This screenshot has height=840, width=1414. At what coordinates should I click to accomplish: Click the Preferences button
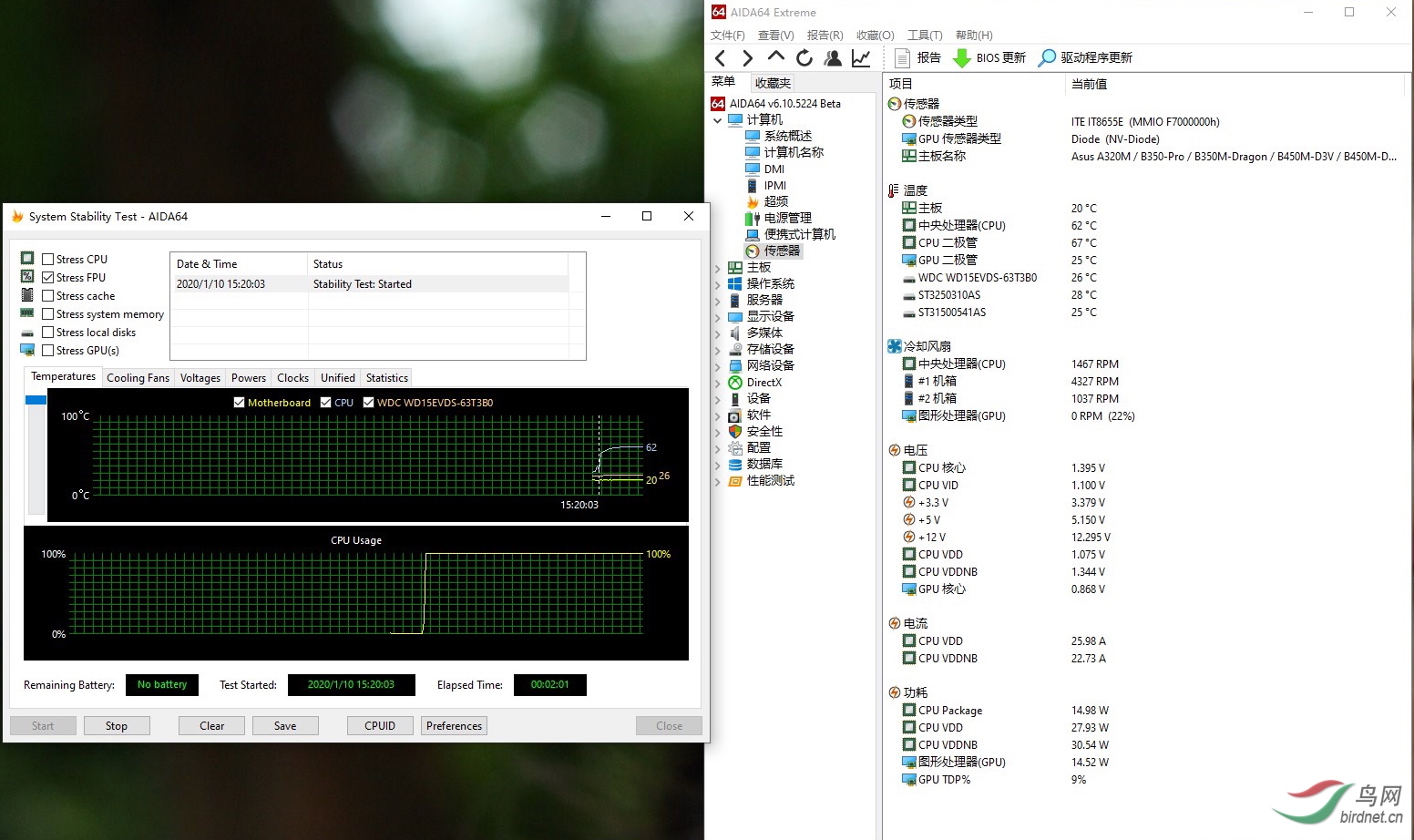click(454, 725)
